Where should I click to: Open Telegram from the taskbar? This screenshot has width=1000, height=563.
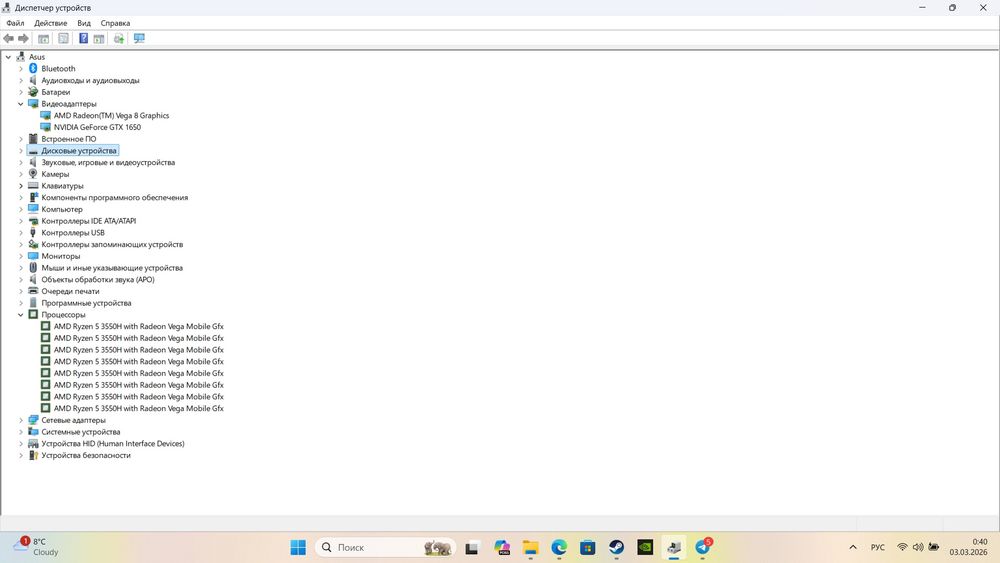[703, 547]
